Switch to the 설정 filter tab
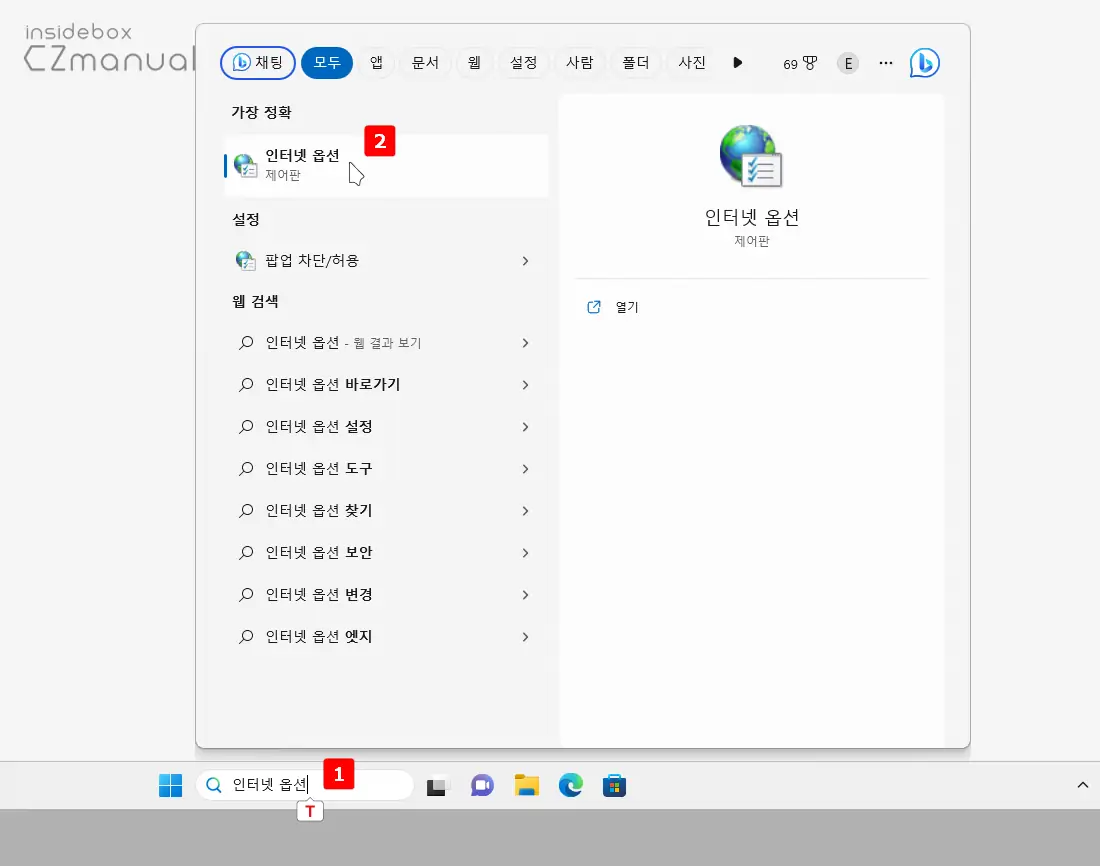1100x866 pixels. [x=524, y=62]
